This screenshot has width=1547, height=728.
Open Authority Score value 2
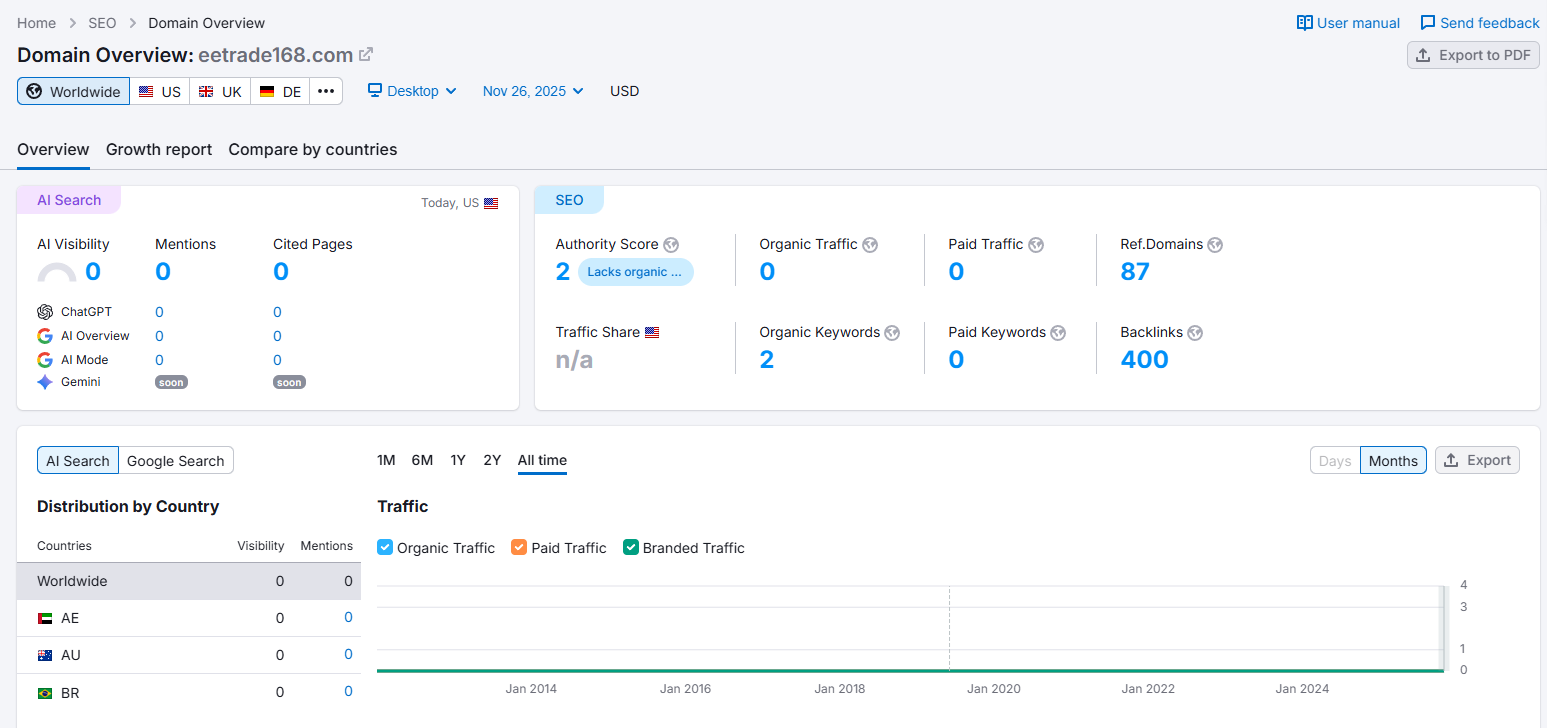[x=563, y=272]
